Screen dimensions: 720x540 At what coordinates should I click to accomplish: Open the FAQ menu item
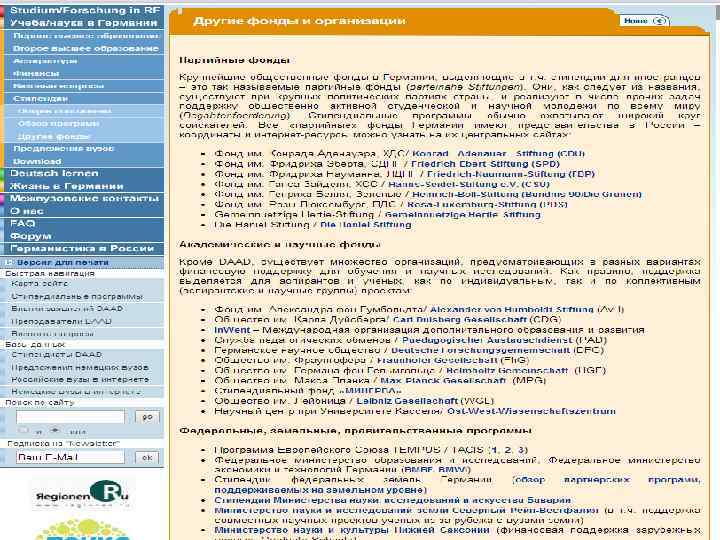coord(22,223)
